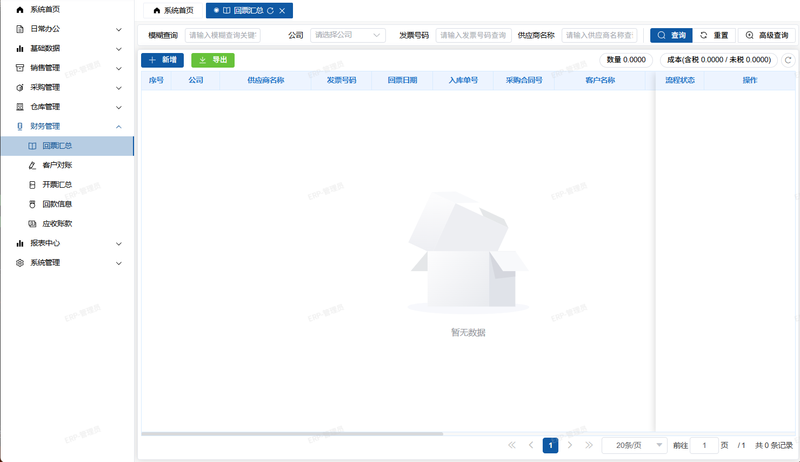Viewport: 800px width, 462px height.
Task: Switch to the 系统首页 tab
Action: [x=172, y=10]
